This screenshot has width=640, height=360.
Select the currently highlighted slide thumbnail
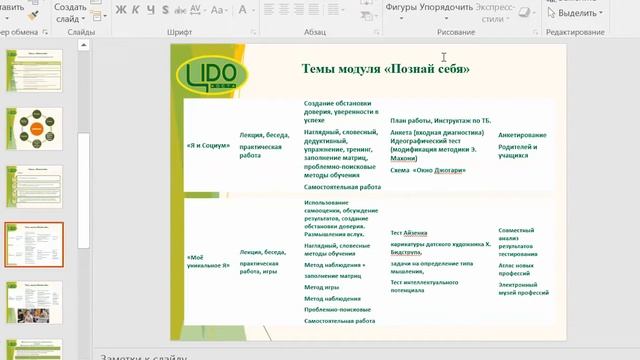tap(34, 244)
